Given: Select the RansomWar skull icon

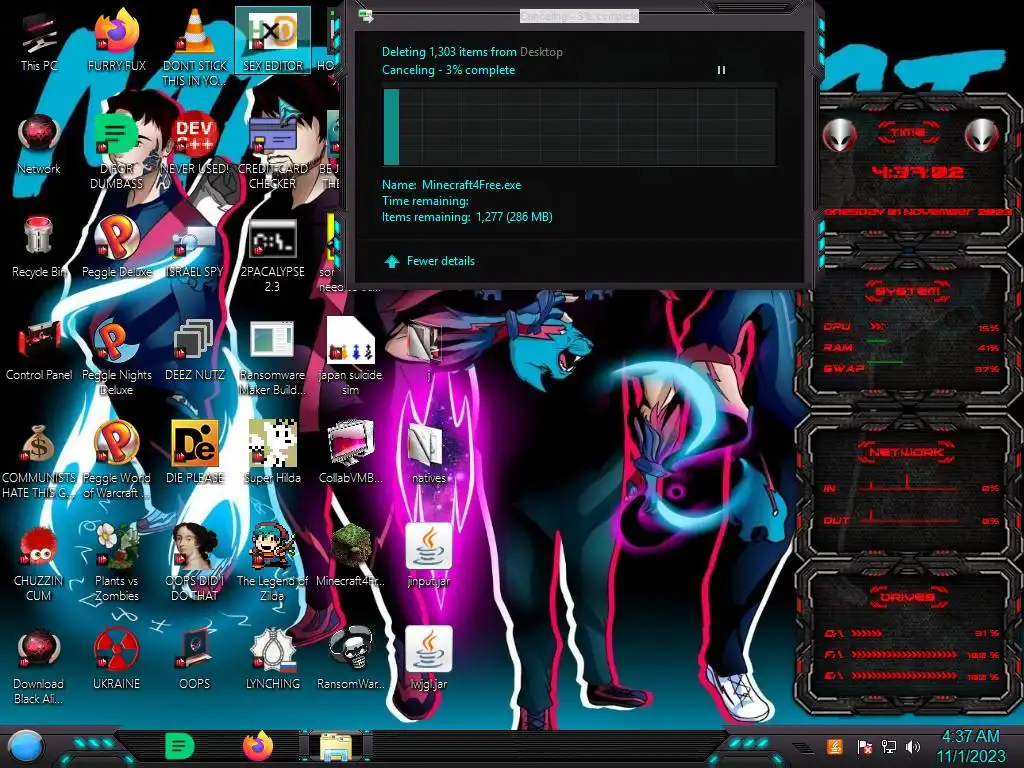Looking at the screenshot, I should tap(350, 660).
